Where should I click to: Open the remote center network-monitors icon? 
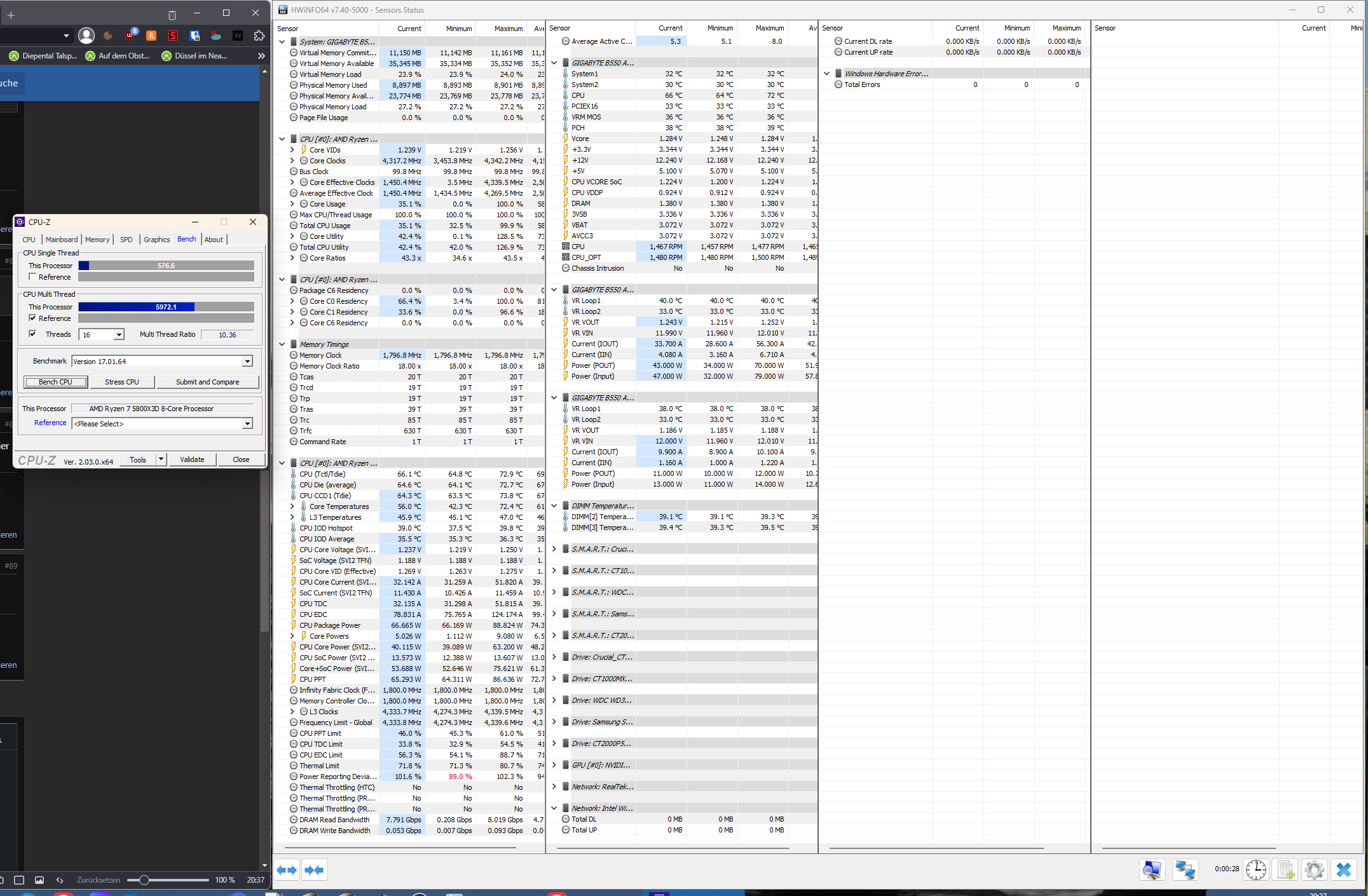(x=1185, y=869)
